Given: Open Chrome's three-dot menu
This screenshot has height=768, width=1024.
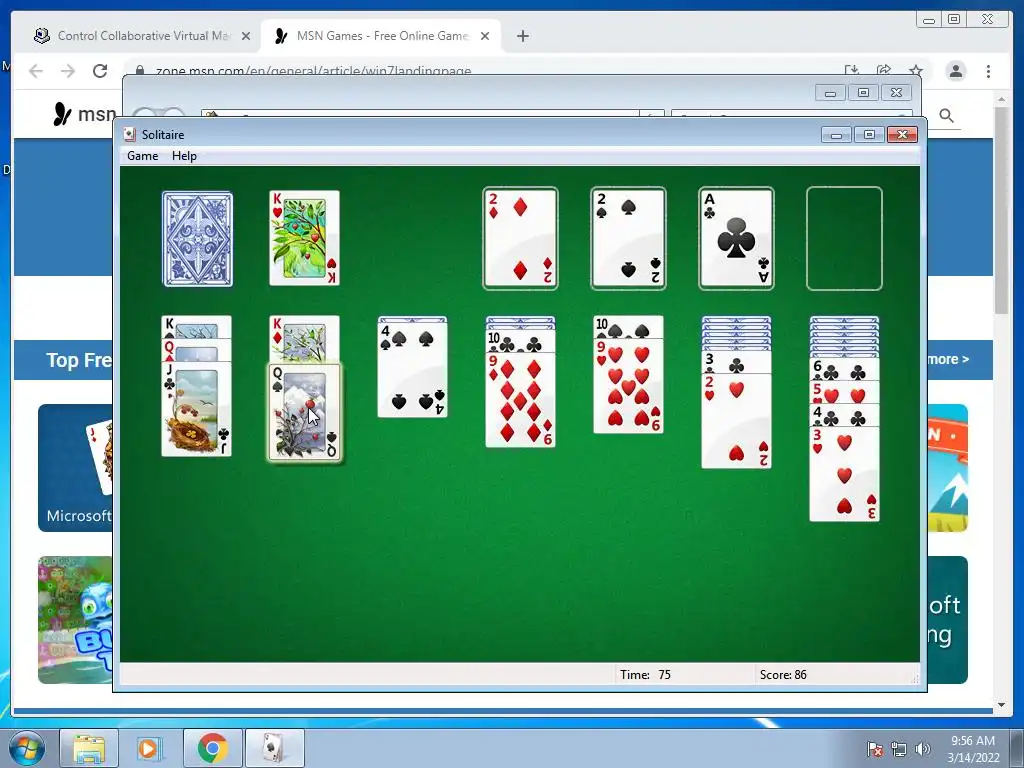Looking at the screenshot, I should point(988,71).
